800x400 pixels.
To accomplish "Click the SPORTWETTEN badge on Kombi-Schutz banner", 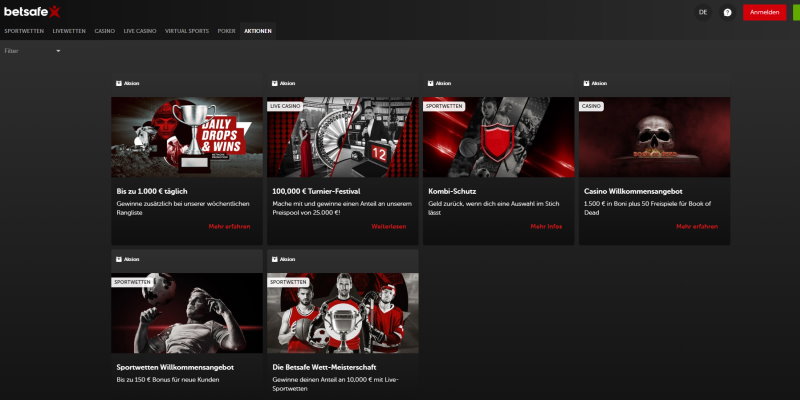I will [443, 106].
